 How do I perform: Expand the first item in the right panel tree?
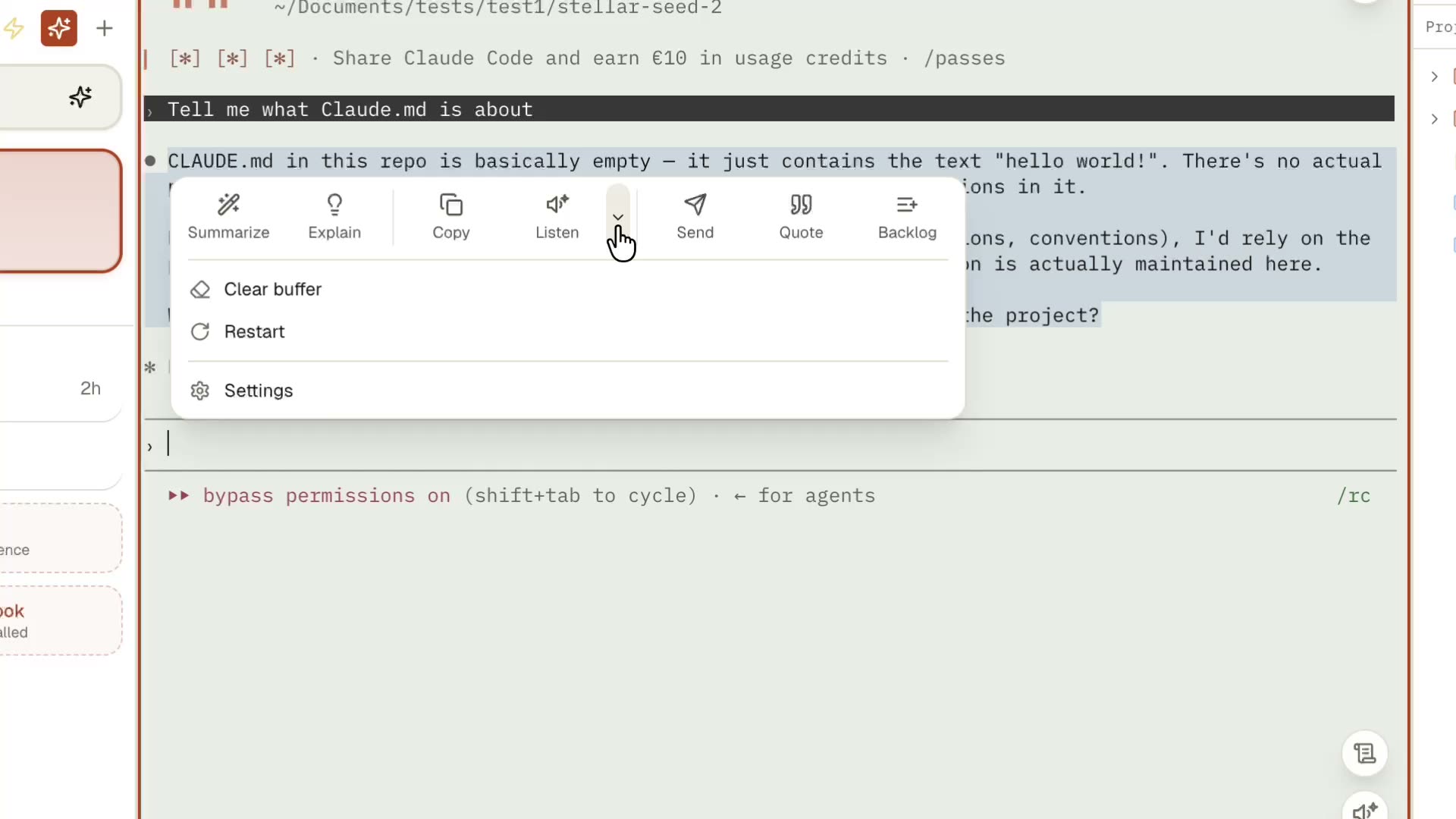point(1434,77)
